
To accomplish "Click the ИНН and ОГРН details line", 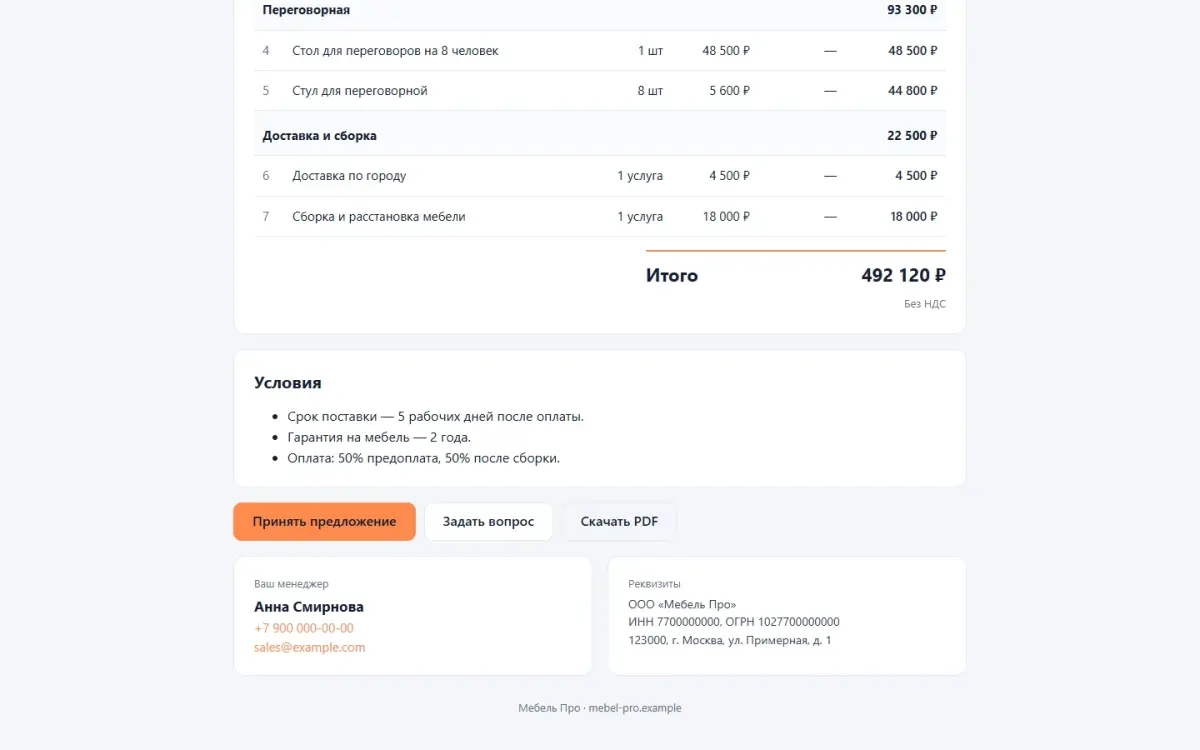I will [x=734, y=622].
